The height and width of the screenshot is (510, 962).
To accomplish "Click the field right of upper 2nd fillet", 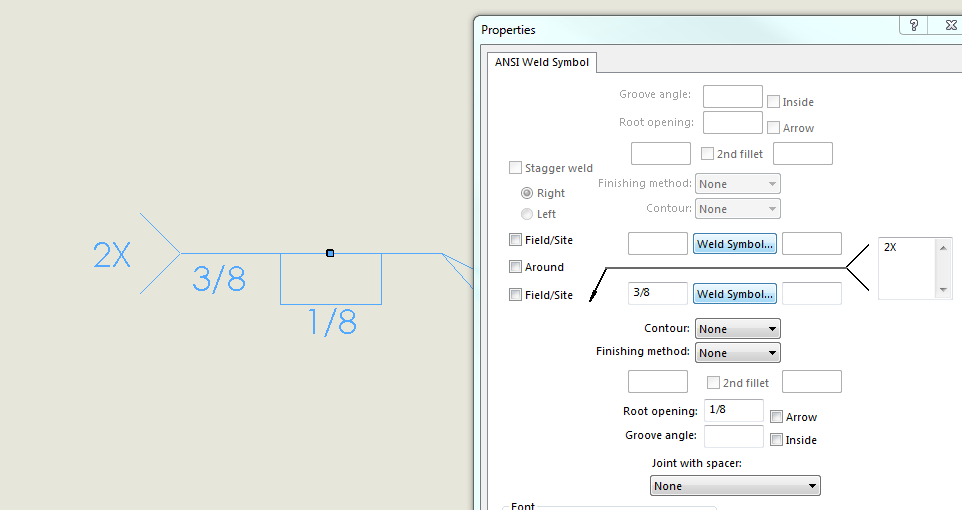I will [x=802, y=153].
